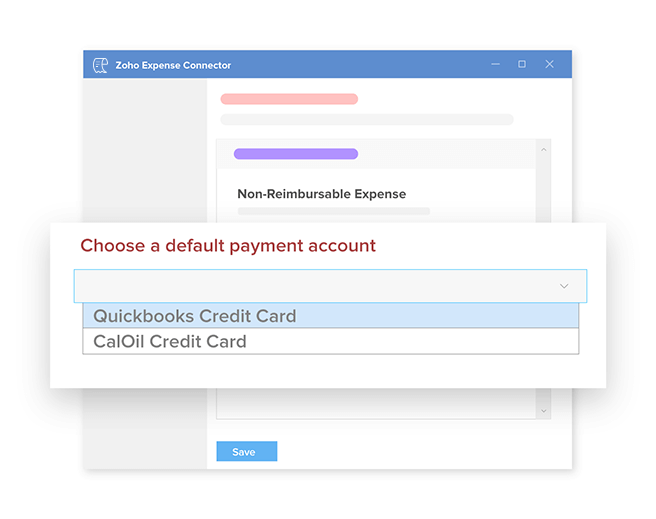
Task: Maximize the Zoho Expense Connector window
Action: 522,65
